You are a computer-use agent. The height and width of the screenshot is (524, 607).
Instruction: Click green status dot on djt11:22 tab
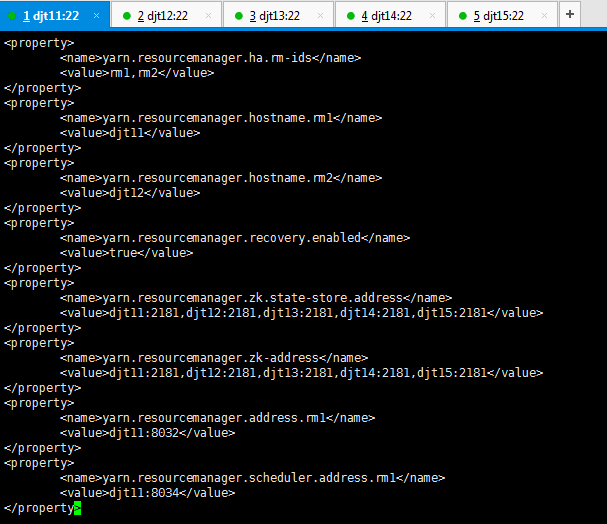(12, 16)
